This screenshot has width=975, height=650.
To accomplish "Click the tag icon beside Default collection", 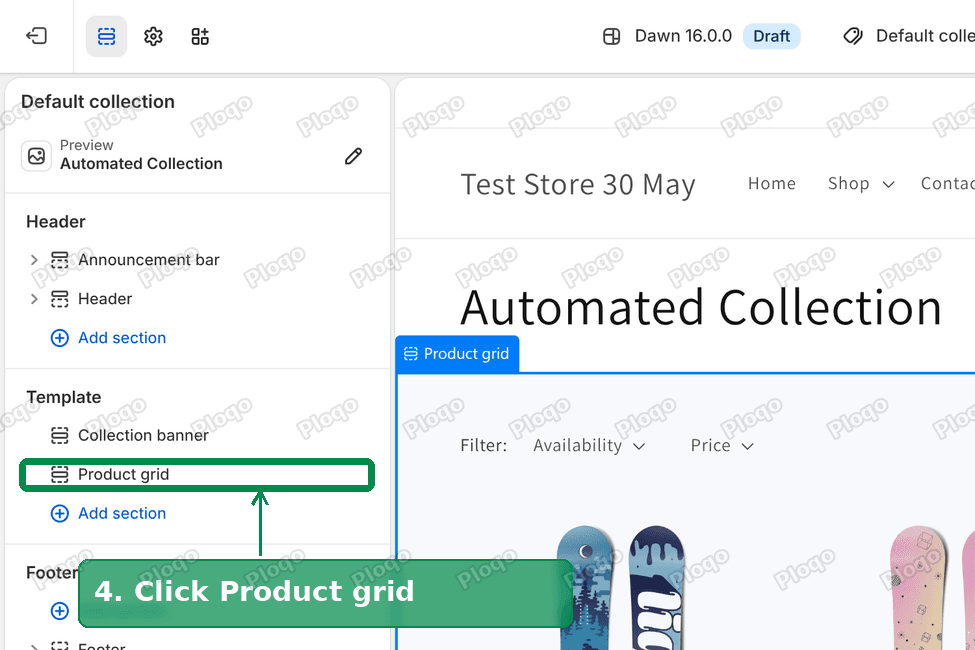I will (x=853, y=36).
